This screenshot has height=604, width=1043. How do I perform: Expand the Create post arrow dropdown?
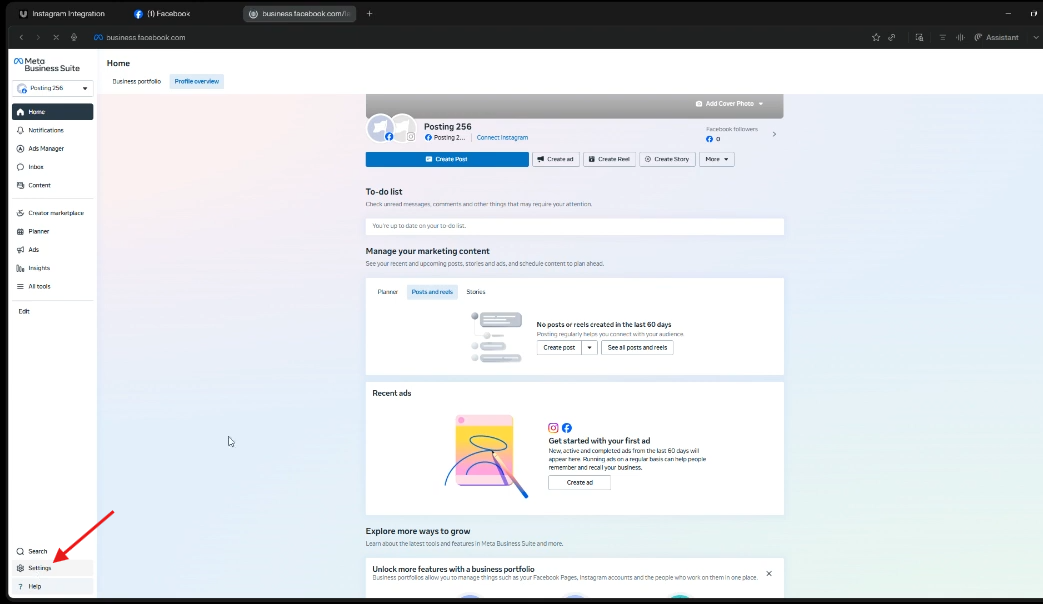[x=589, y=347]
